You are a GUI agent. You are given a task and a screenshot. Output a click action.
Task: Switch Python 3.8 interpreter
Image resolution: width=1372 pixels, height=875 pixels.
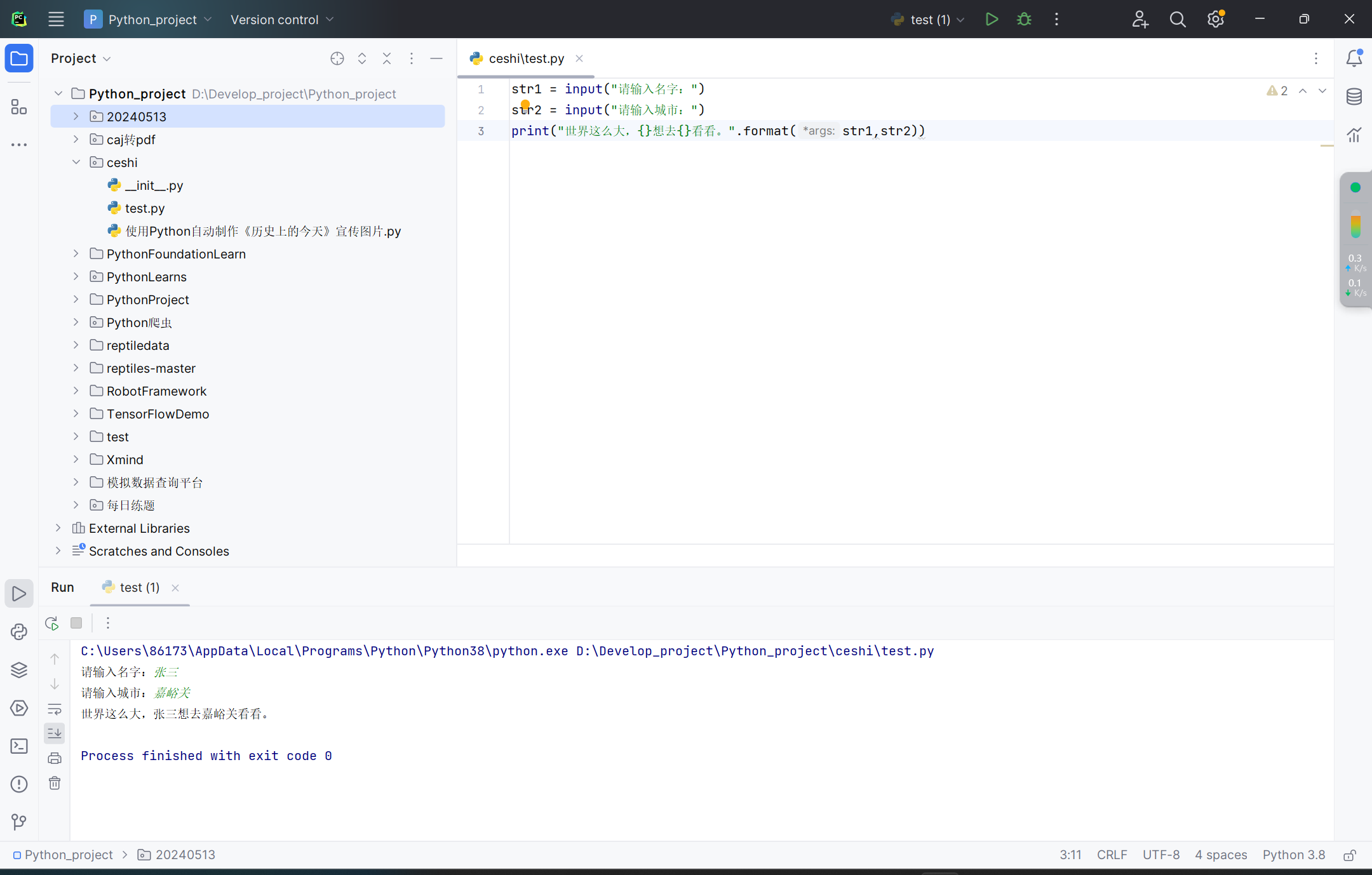[1294, 855]
